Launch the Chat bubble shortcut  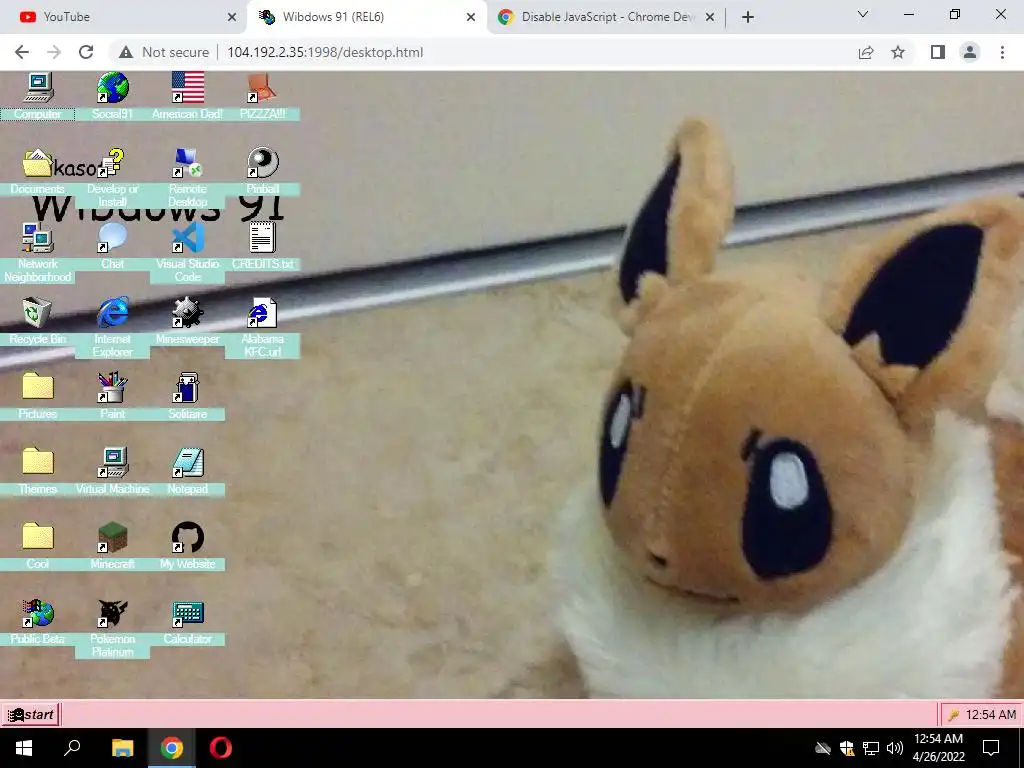[x=112, y=238]
